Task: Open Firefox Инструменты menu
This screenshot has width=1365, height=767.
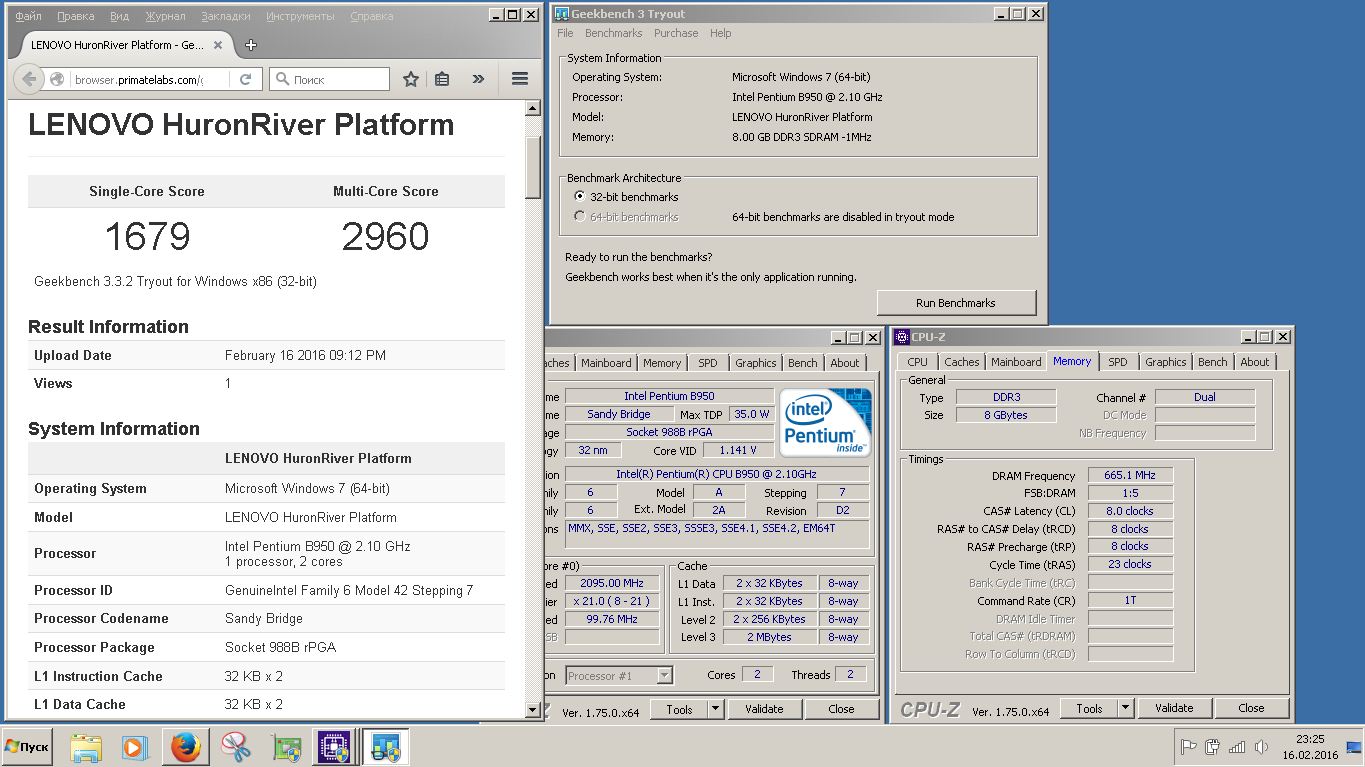Action: (301, 16)
